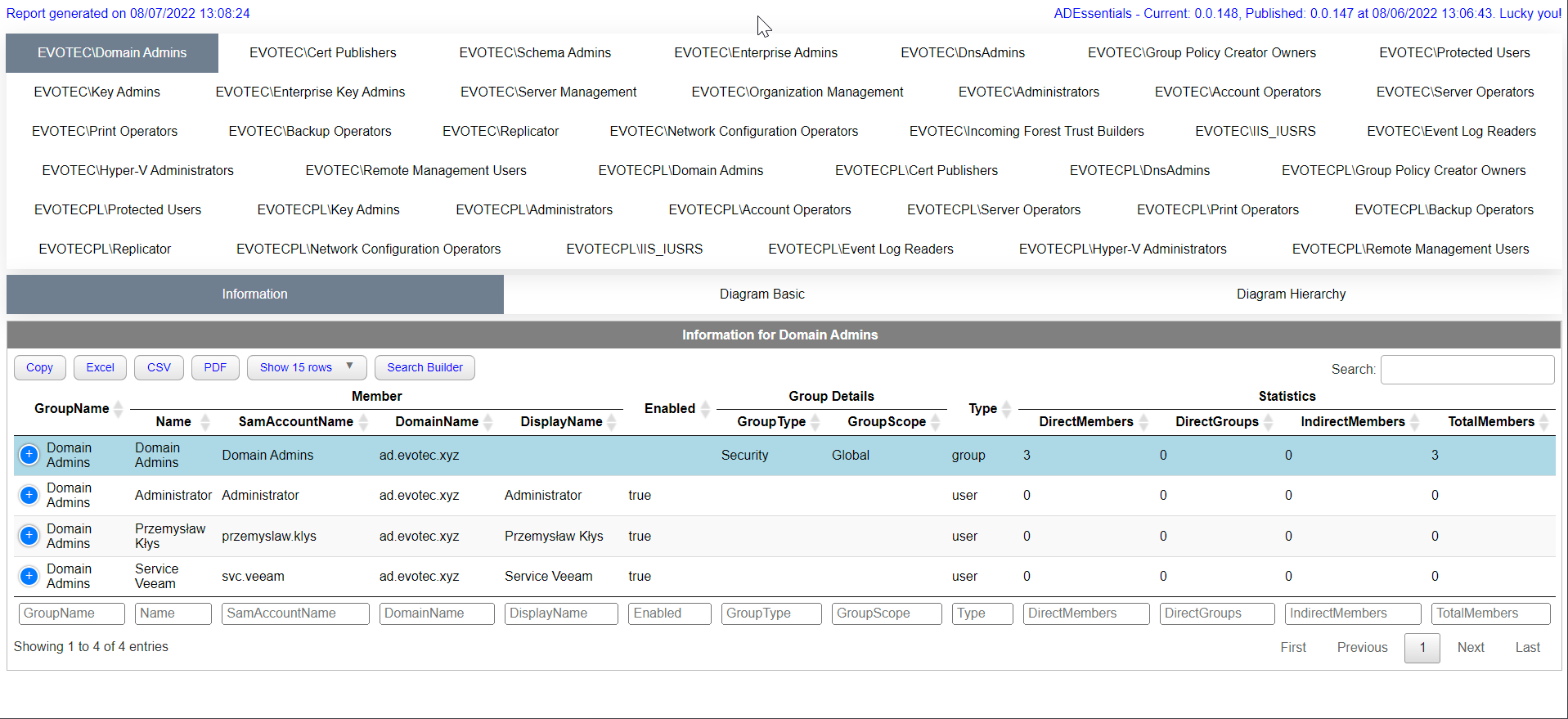Open the Show 15 rows dropdown

click(306, 367)
